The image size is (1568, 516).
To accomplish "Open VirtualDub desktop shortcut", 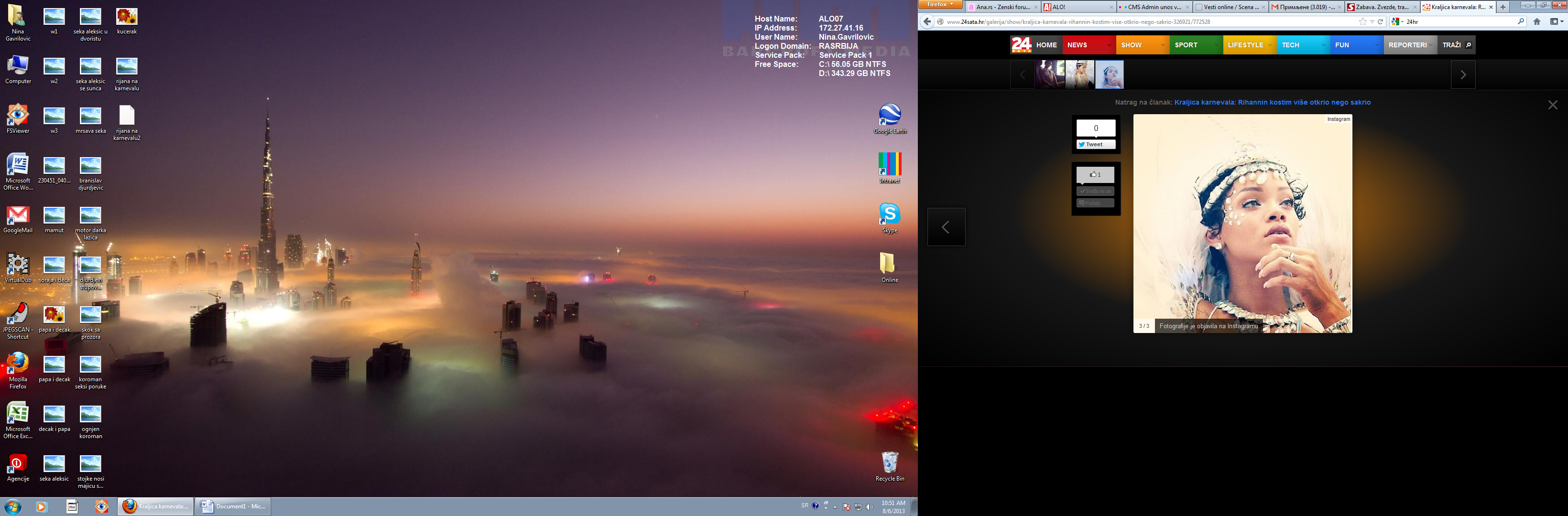I will pos(18,264).
